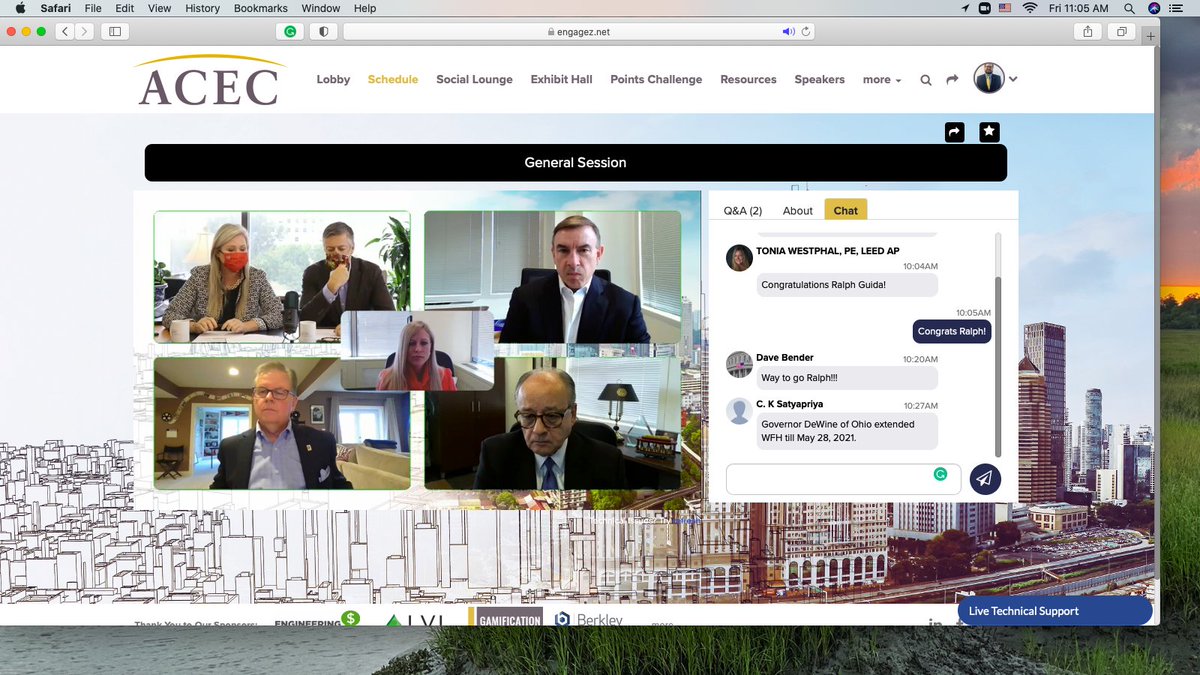Click the share arrow in site navigation
The width and height of the screenshot is (1200, 675).
click(x=952, y=80)
